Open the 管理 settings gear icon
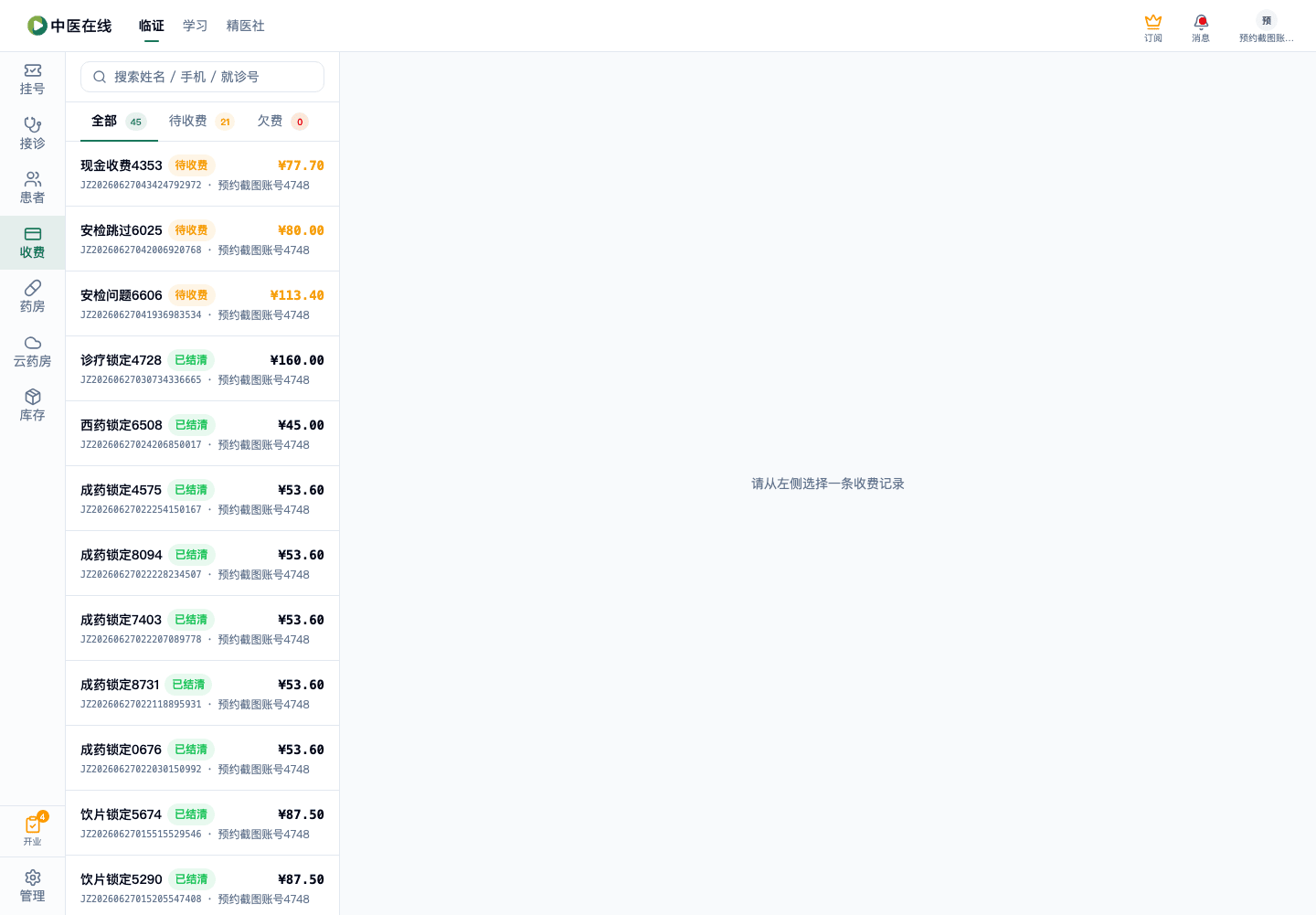The height and width of the screenshot is (915, 1316). 33,878
